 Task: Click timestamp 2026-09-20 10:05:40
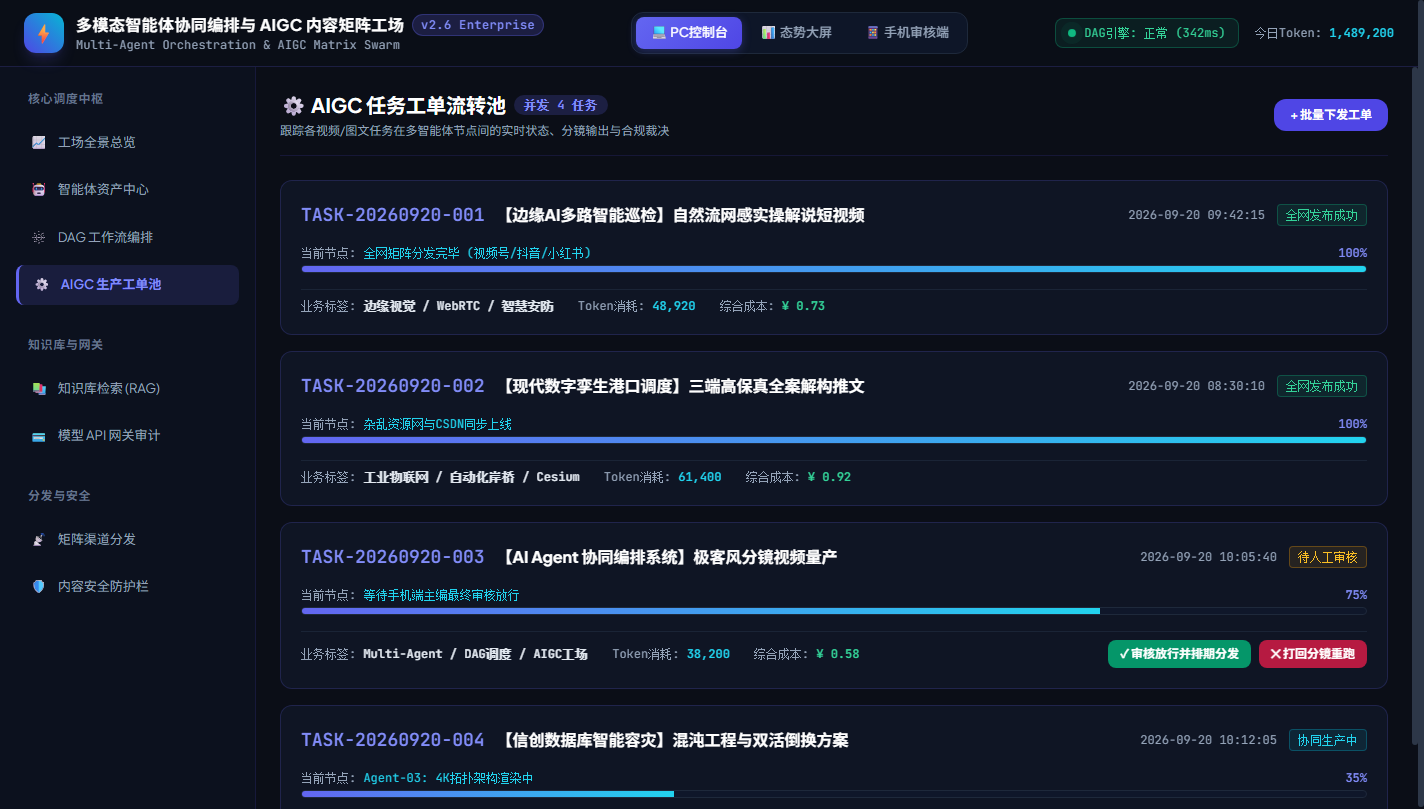(1208, 557)
